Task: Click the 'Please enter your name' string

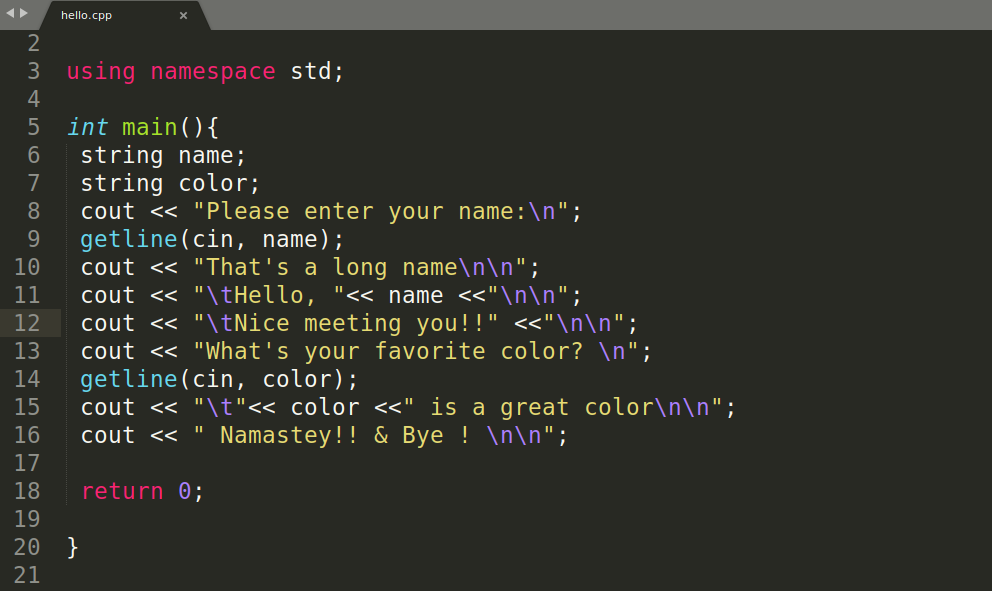Action: 360,211
